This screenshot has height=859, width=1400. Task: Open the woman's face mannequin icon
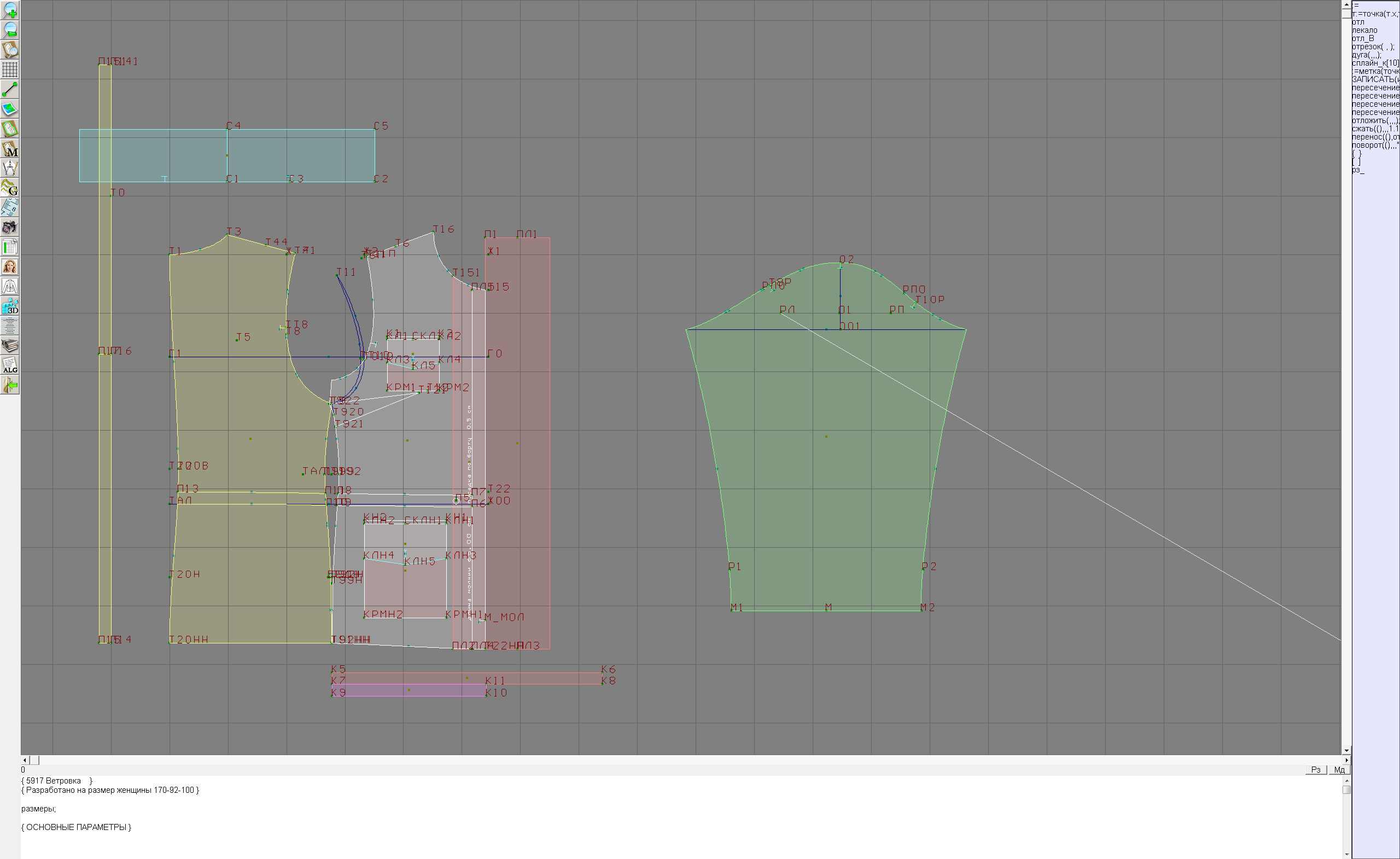(10, 266)
